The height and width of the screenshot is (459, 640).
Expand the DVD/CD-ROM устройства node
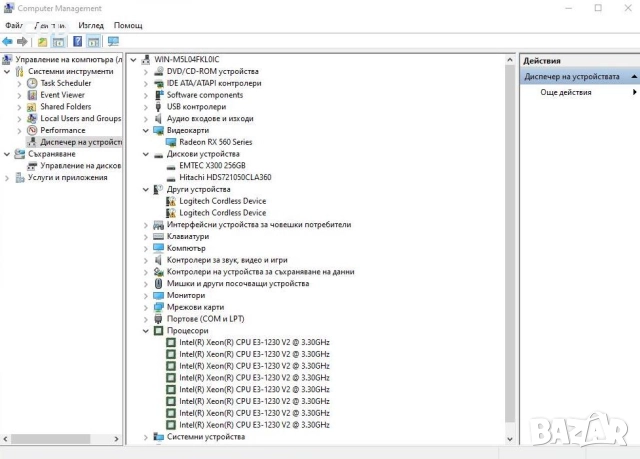pyautogui.click(x=146, y=71)
